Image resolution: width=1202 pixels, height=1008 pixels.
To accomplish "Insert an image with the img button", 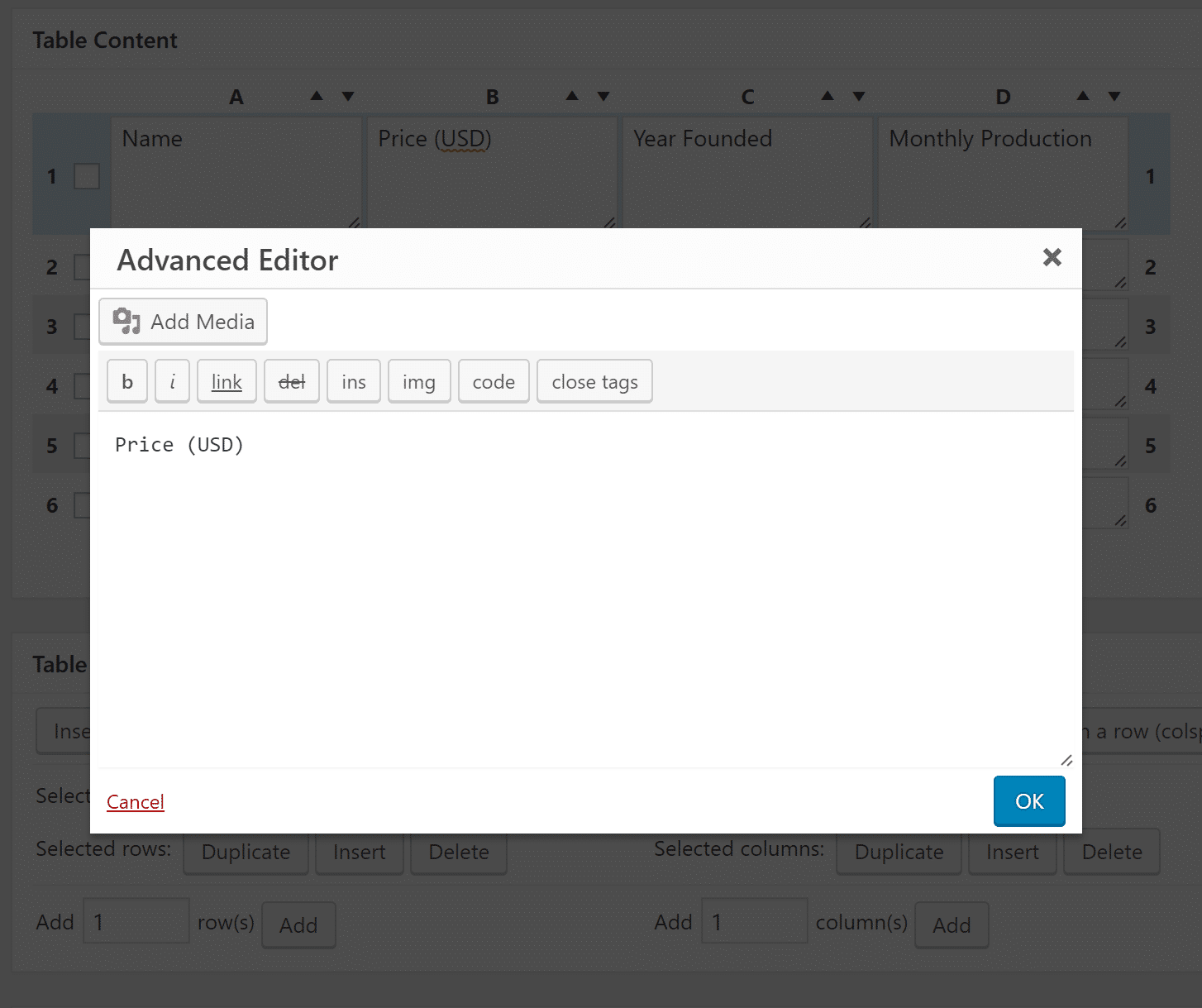I will (419, 381).
